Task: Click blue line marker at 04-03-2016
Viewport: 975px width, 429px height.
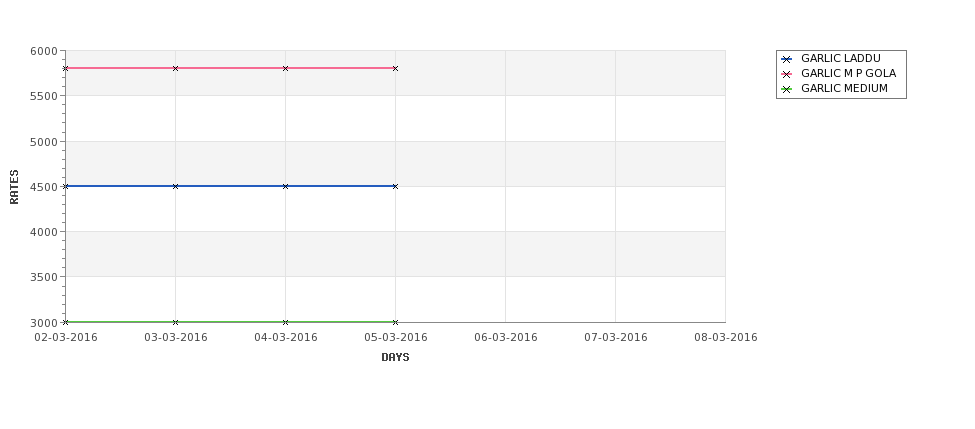Action: click(x=285, y=186)
